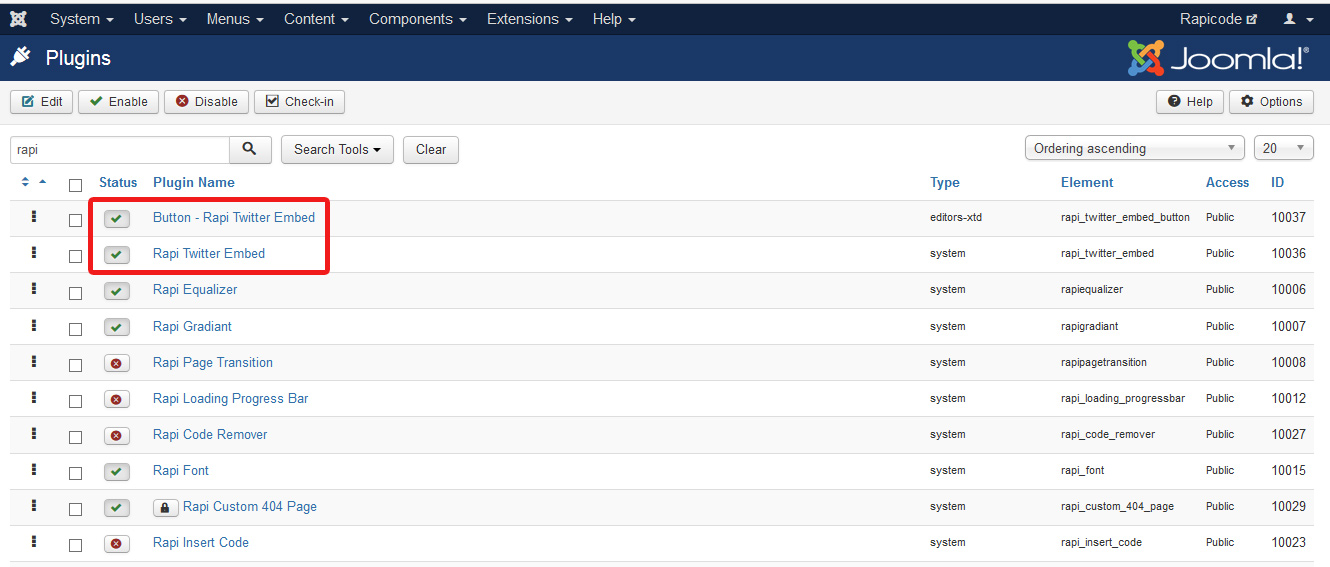Enable Rapi Insert Code status icon
1330x567 pixels.
(117, 544)
